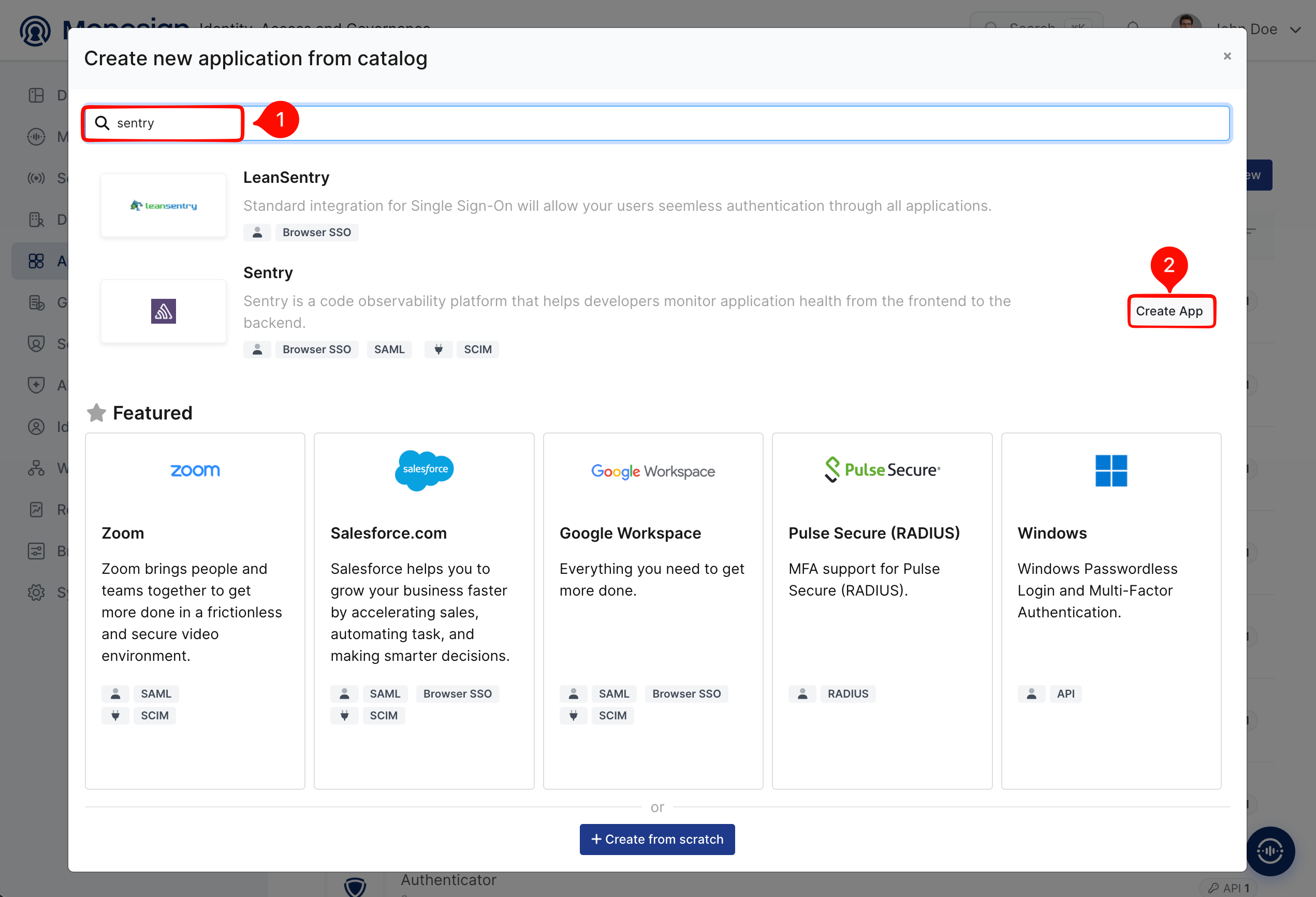
Task: Click the Create App button for Sentry
Action: point(1171,311)
